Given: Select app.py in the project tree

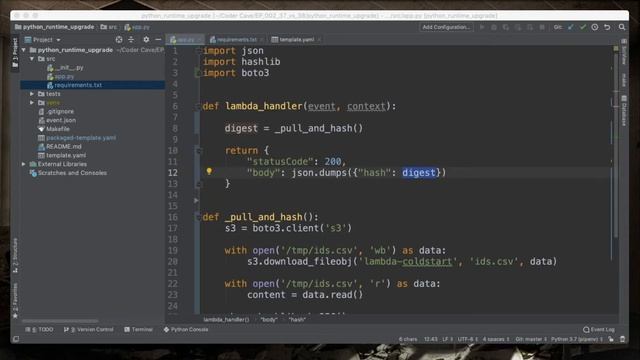Looking at the screenshot, I should tap(61, 76).
